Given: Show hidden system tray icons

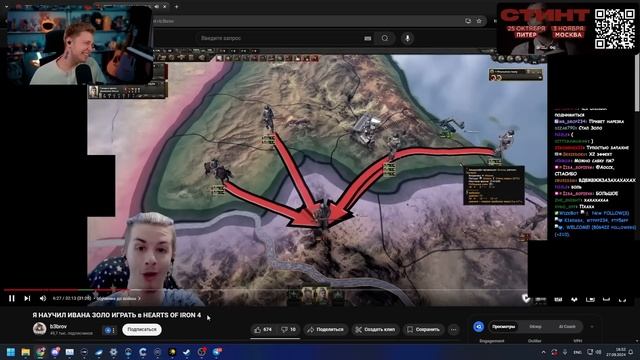Looking at the screenshot, I should tap(543, 352).
